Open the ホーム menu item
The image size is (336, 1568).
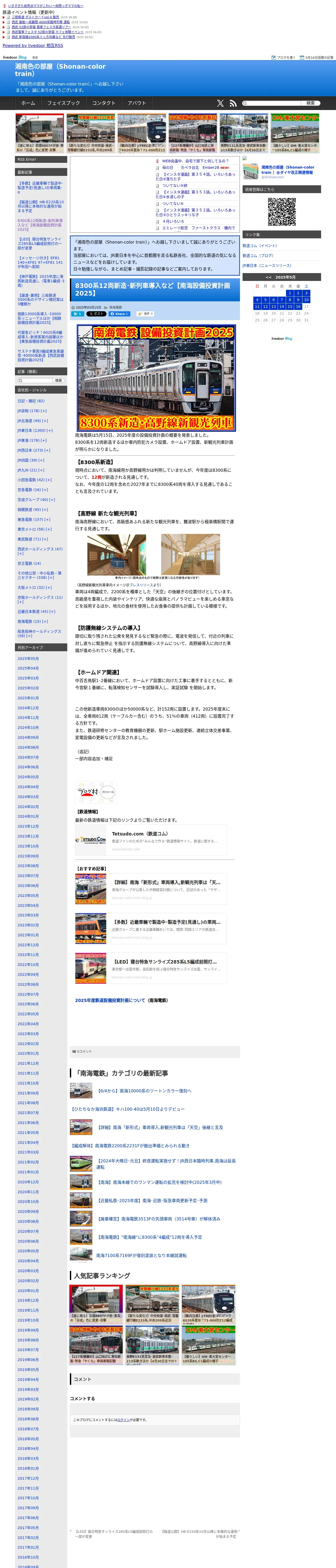pos(28,103)
